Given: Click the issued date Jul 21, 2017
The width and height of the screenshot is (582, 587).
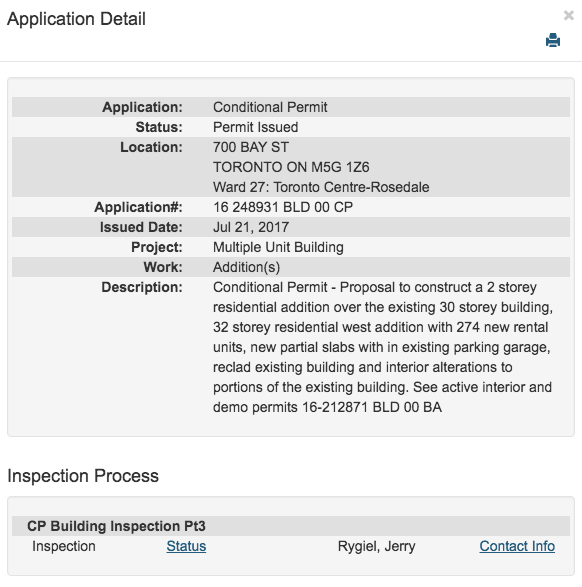Looking at the screenshot, I should pos(251,227).
